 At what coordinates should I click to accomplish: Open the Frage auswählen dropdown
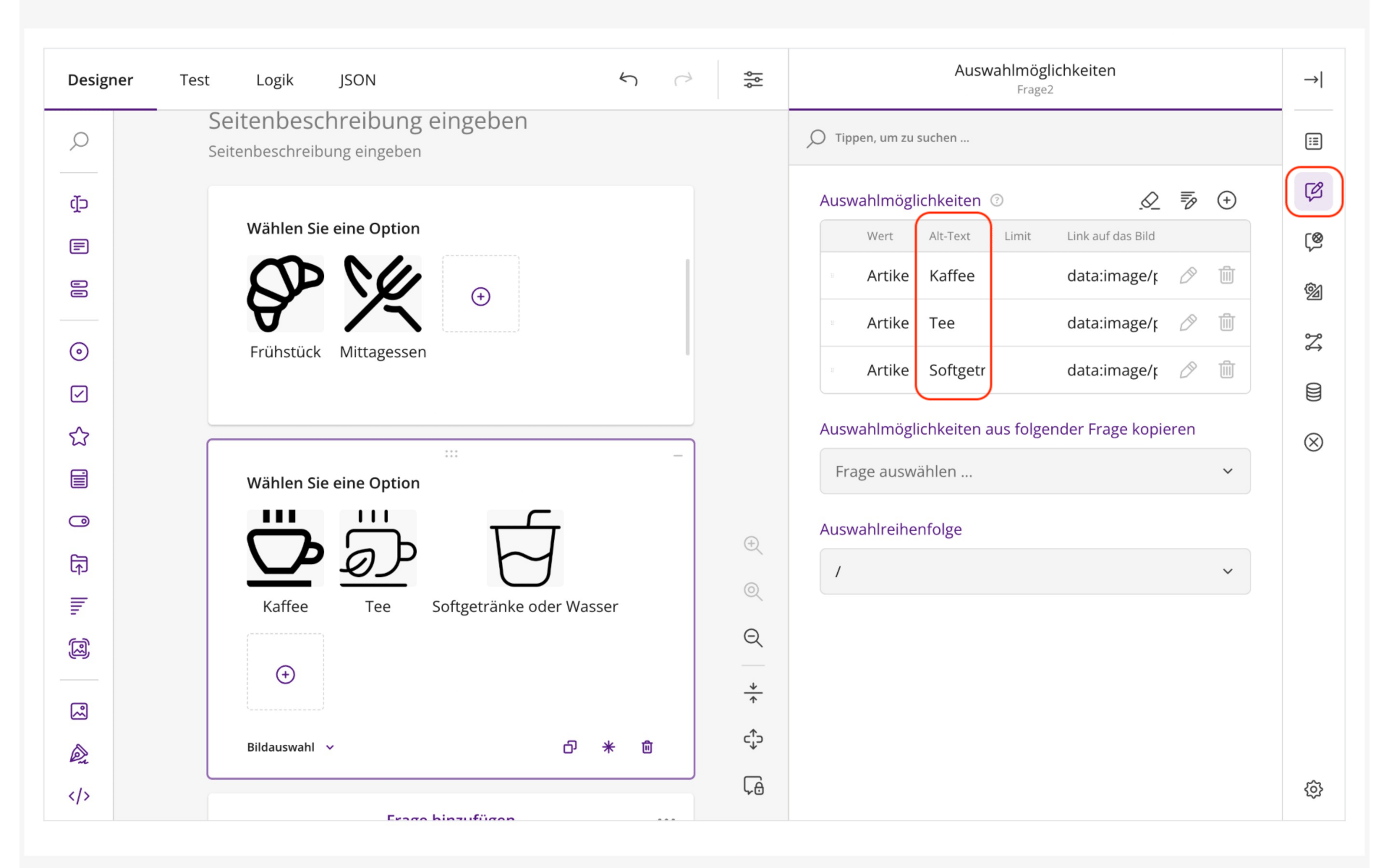1035,471
